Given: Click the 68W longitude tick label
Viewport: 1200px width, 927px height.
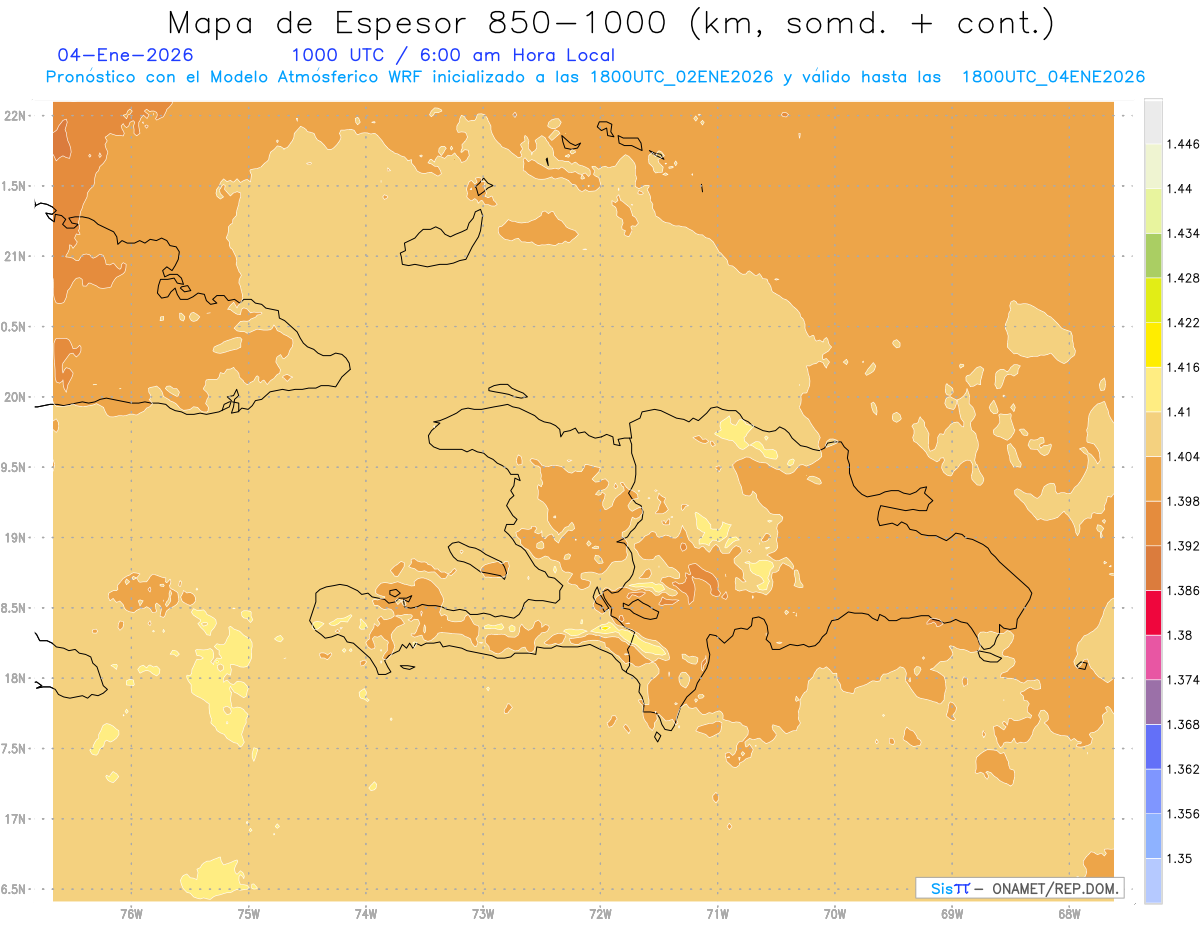Looking at the screenshot, I should pyautogui.click(x=1068, y=914).
